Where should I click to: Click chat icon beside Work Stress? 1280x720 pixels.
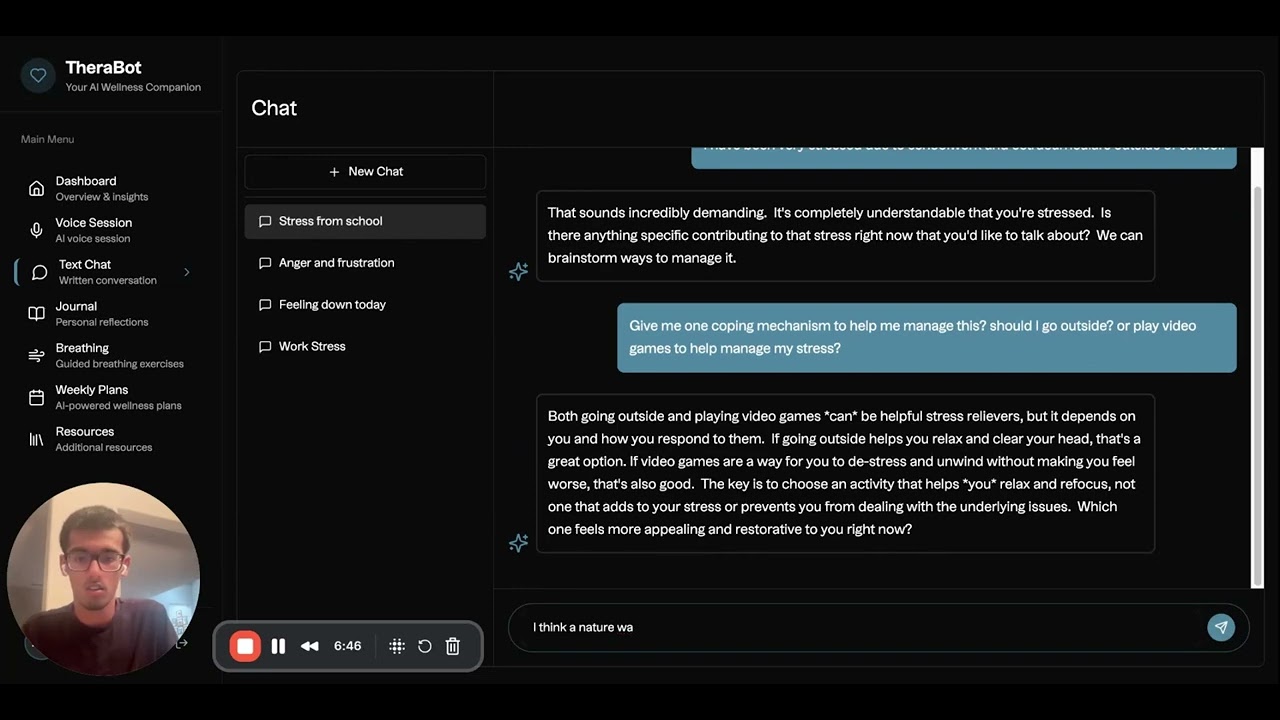pos(265,347)
